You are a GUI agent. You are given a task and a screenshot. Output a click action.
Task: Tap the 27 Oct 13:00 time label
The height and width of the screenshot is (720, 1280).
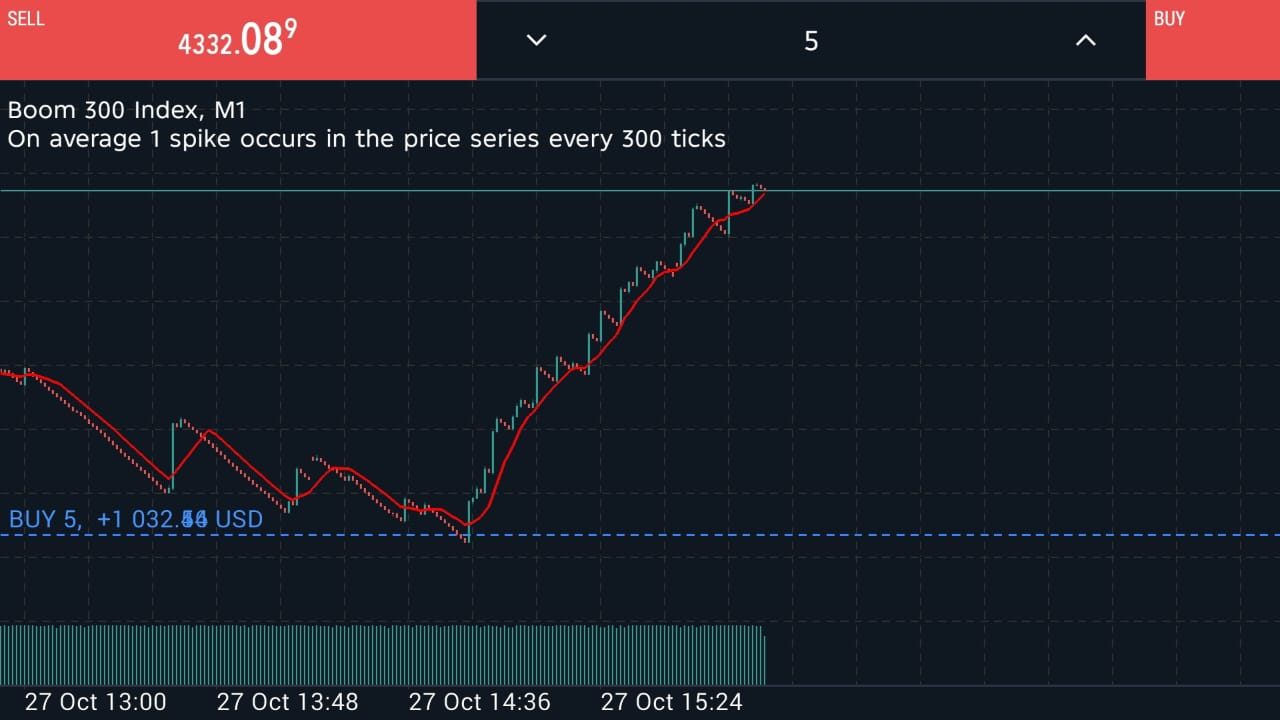(95, 702)
